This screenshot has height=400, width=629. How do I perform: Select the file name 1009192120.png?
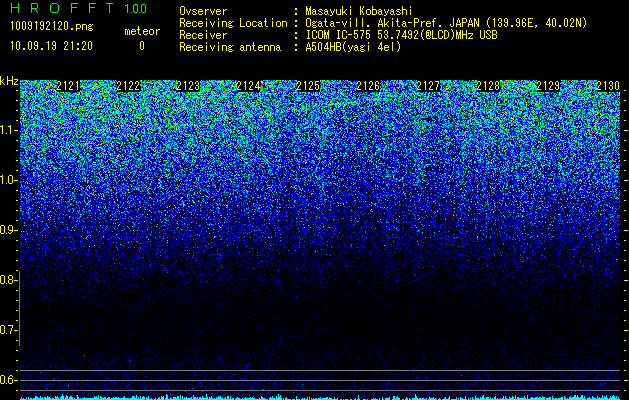[52, 27]
